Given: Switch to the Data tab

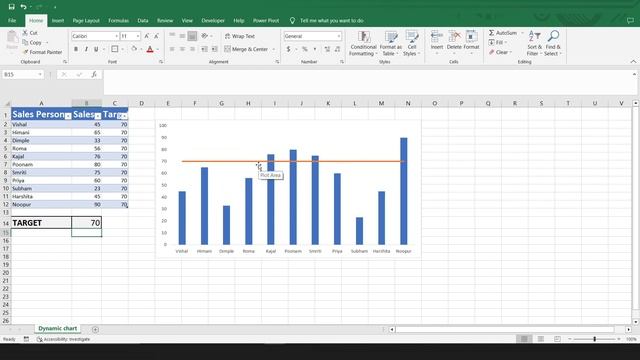Looking at the screenshot, I should click(x=143, y=20).
